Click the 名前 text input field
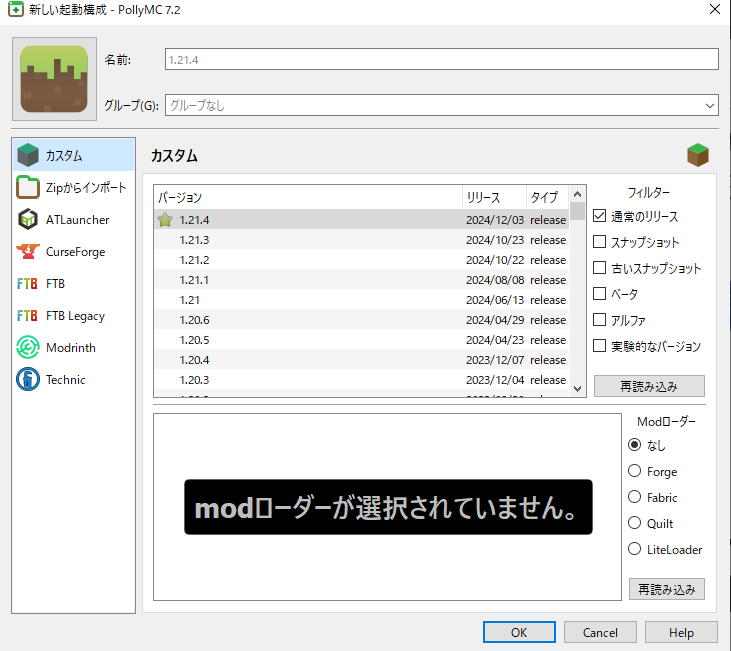The height and width of the screenshot is (651, 731). coord(441,59)
